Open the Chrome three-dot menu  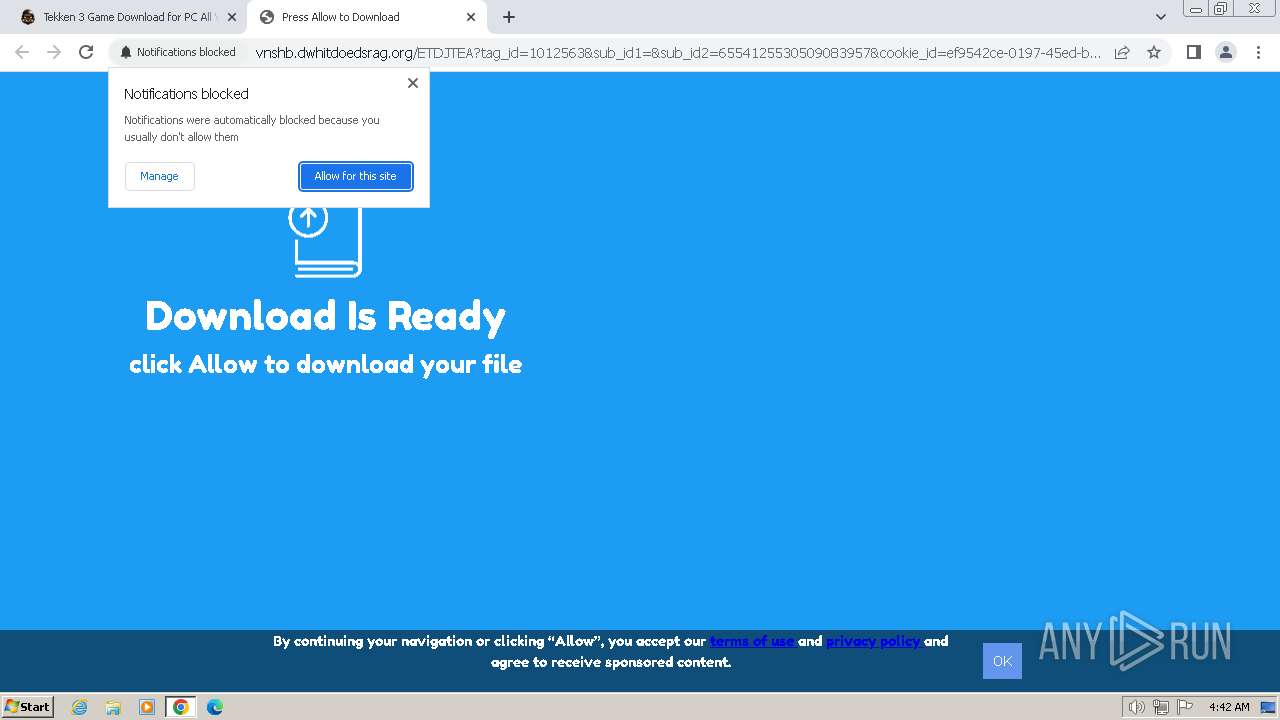pos(1258,52)
